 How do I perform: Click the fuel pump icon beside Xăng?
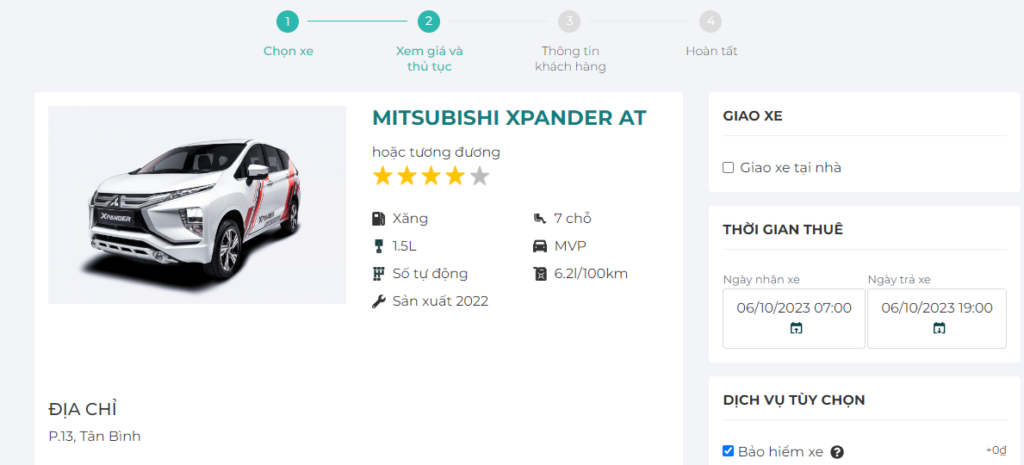[379, 218]
